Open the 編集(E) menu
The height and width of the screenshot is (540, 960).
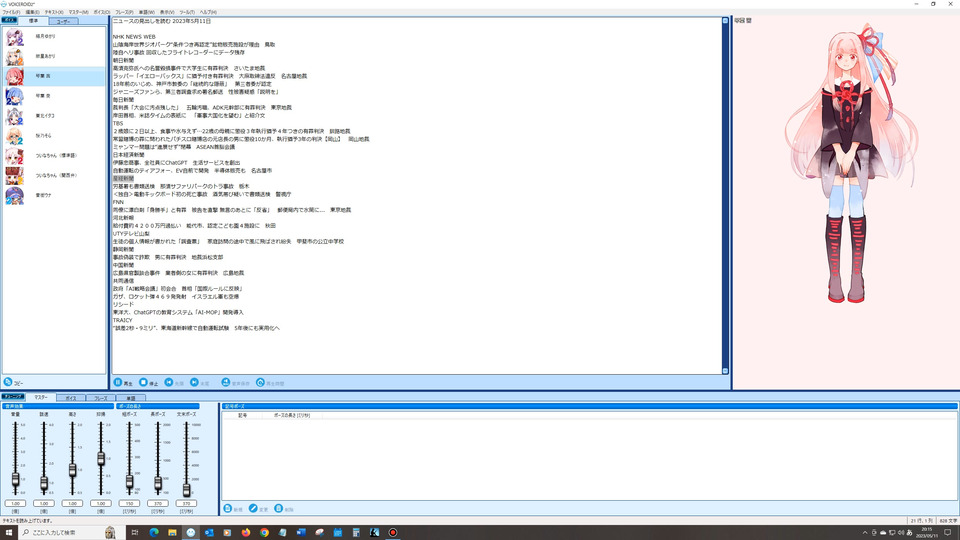click(32, 12)
